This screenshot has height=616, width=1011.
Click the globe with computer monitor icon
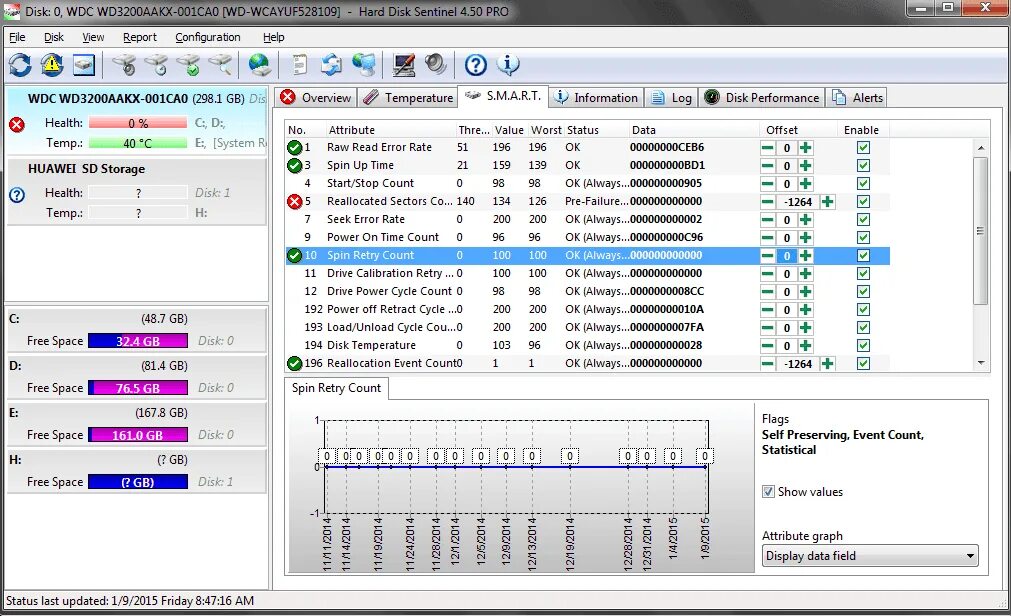tap(364, 65)
